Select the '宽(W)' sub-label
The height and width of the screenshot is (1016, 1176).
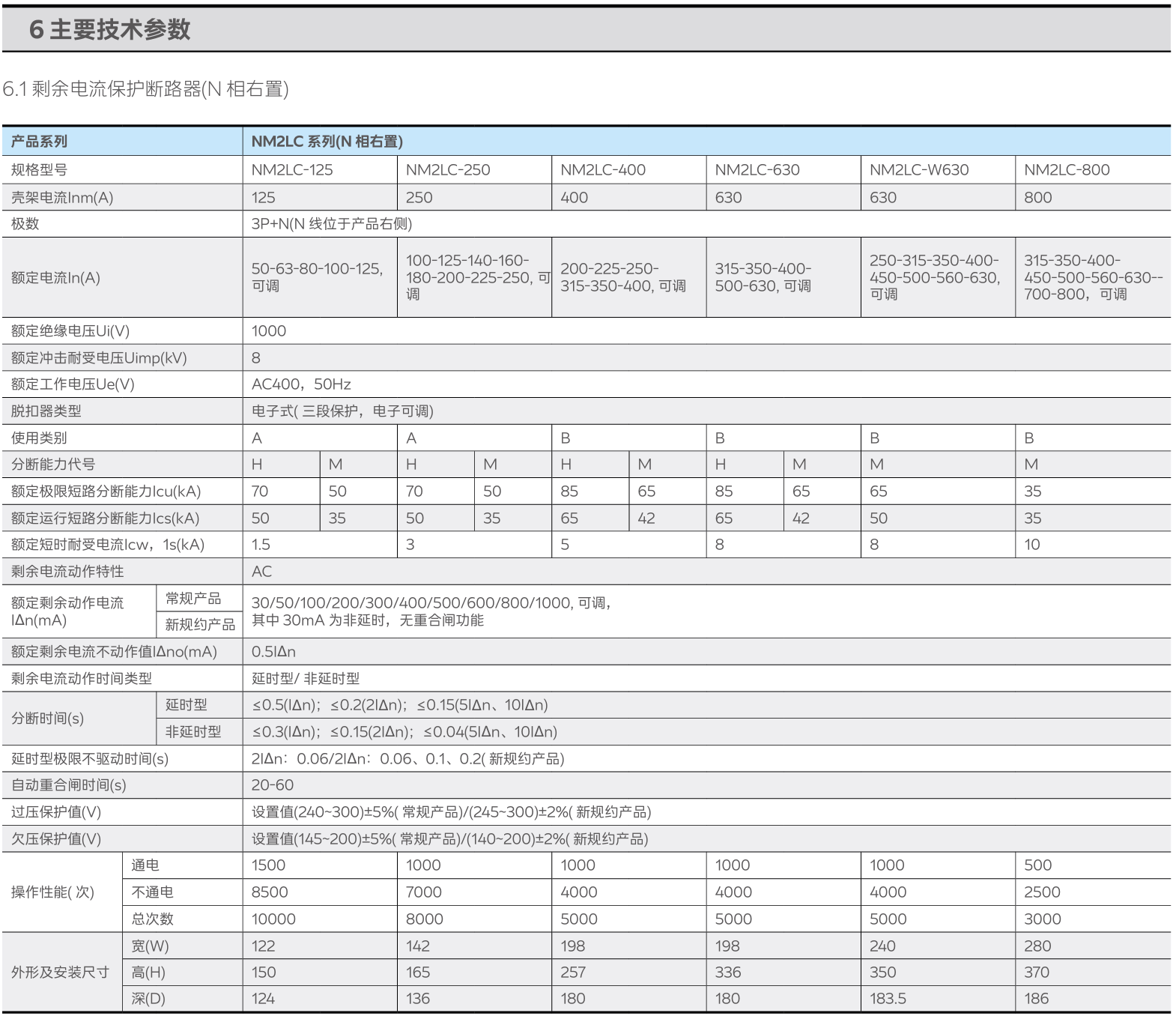pos(151,946)
